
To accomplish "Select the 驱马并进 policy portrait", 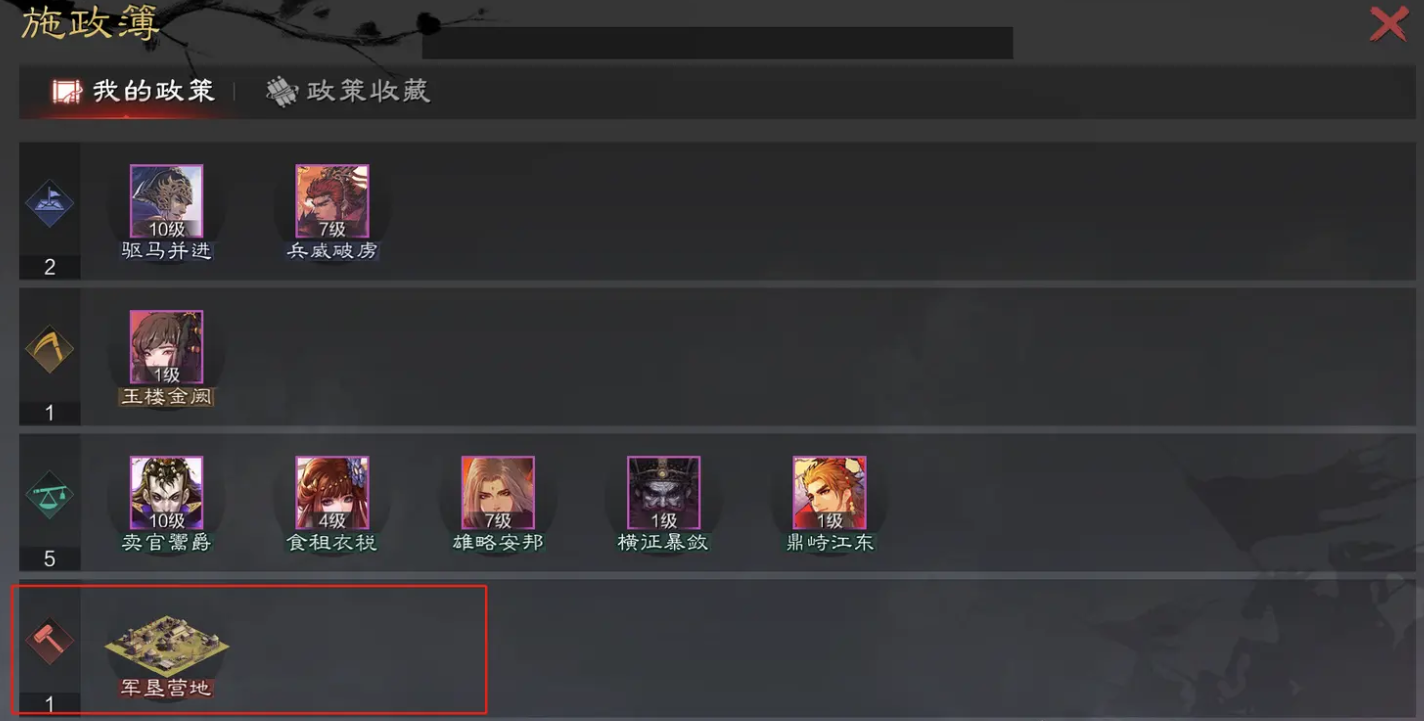I will pyautogui.click(x=166, y=201).
